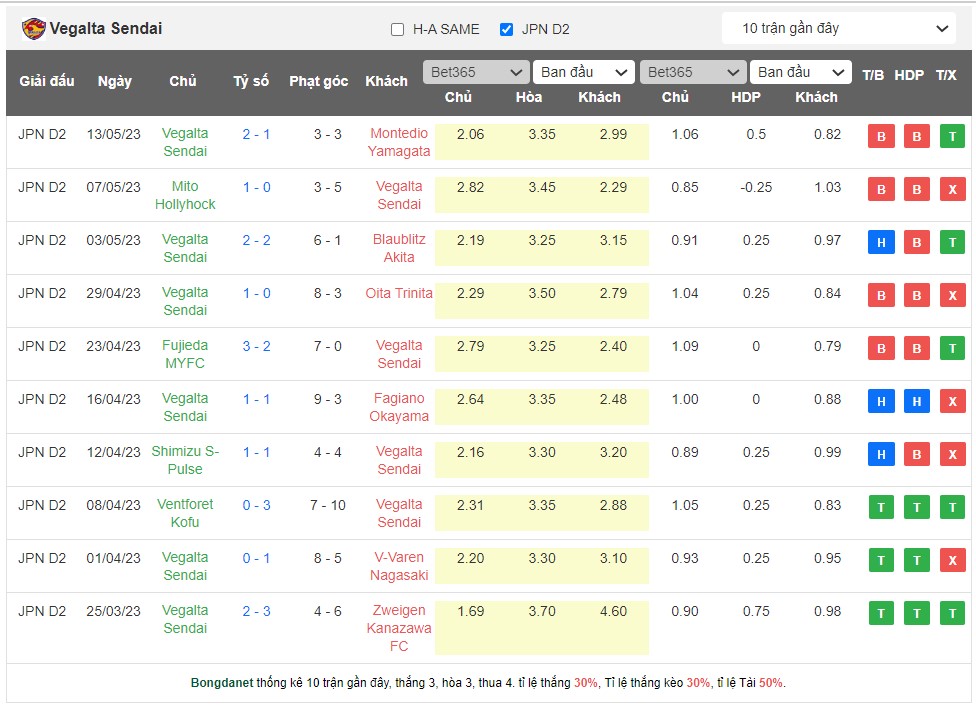Click the 'Phạt góc' column header
The height and width of the screenshot is (706, 976).
click(318, 82)
